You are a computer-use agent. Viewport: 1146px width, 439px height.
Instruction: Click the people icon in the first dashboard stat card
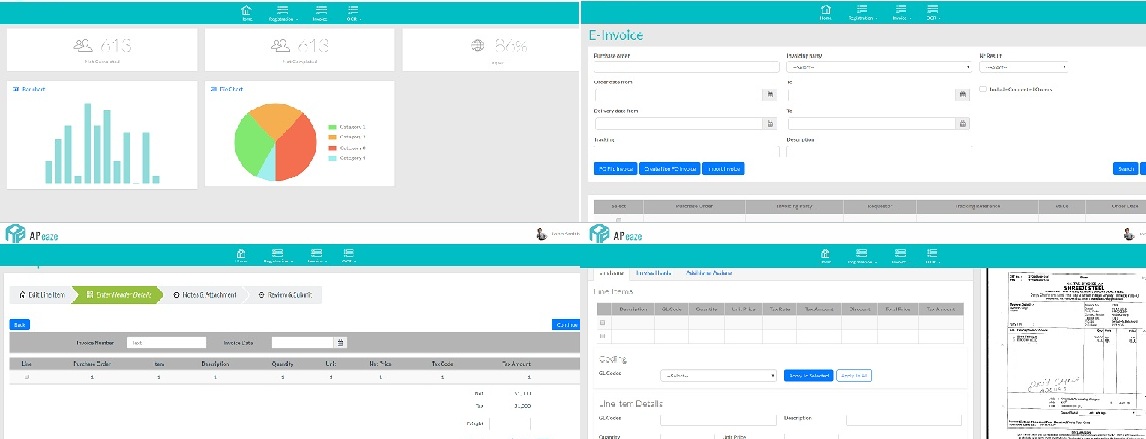click(83, 45)
